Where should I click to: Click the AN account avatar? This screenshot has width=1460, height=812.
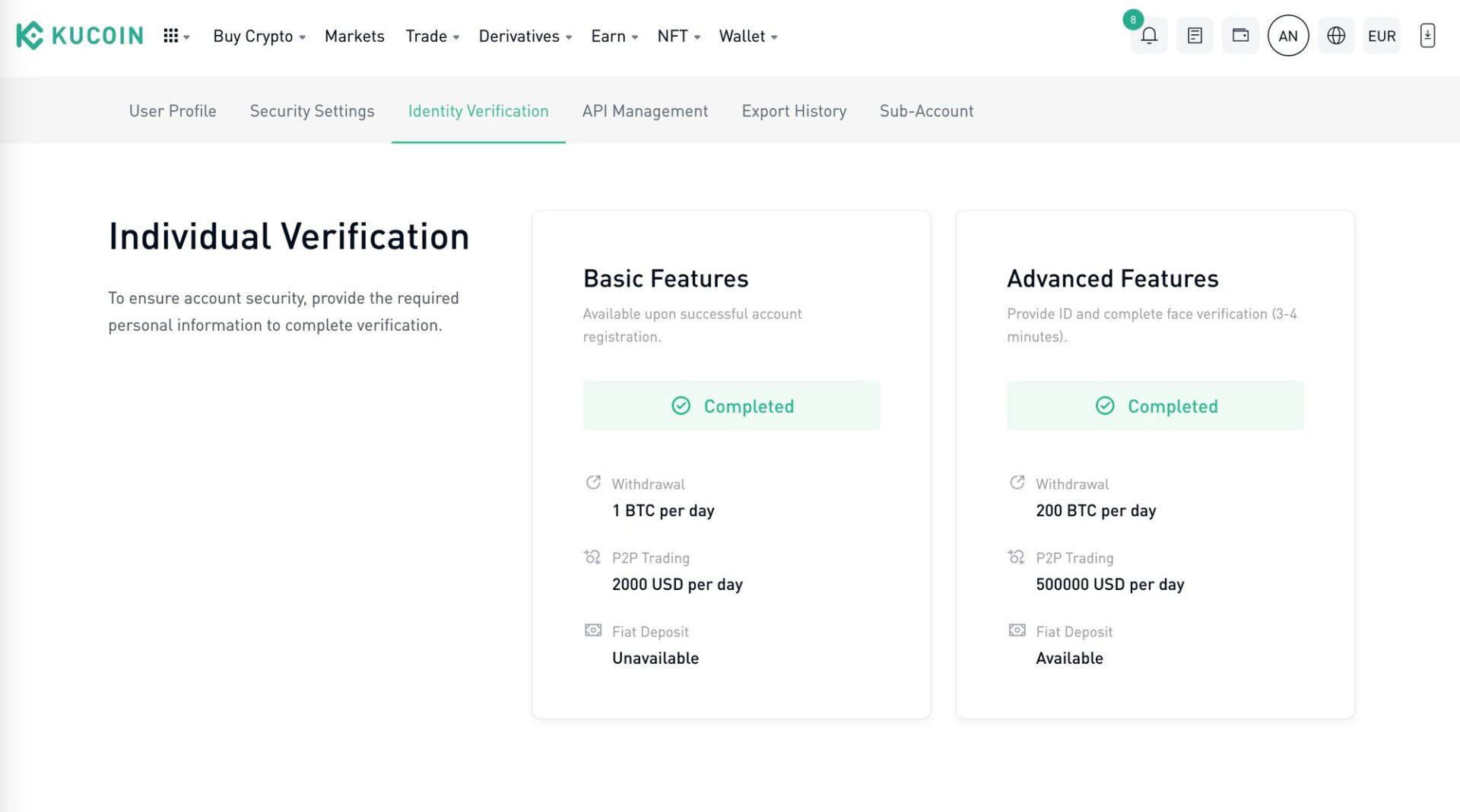click(x=1288, y=35)
